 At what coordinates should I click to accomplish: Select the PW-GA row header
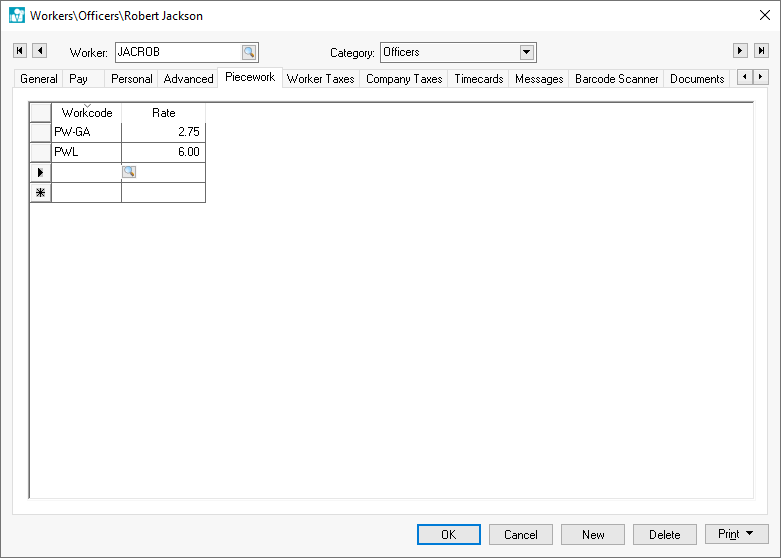(41, 132)
